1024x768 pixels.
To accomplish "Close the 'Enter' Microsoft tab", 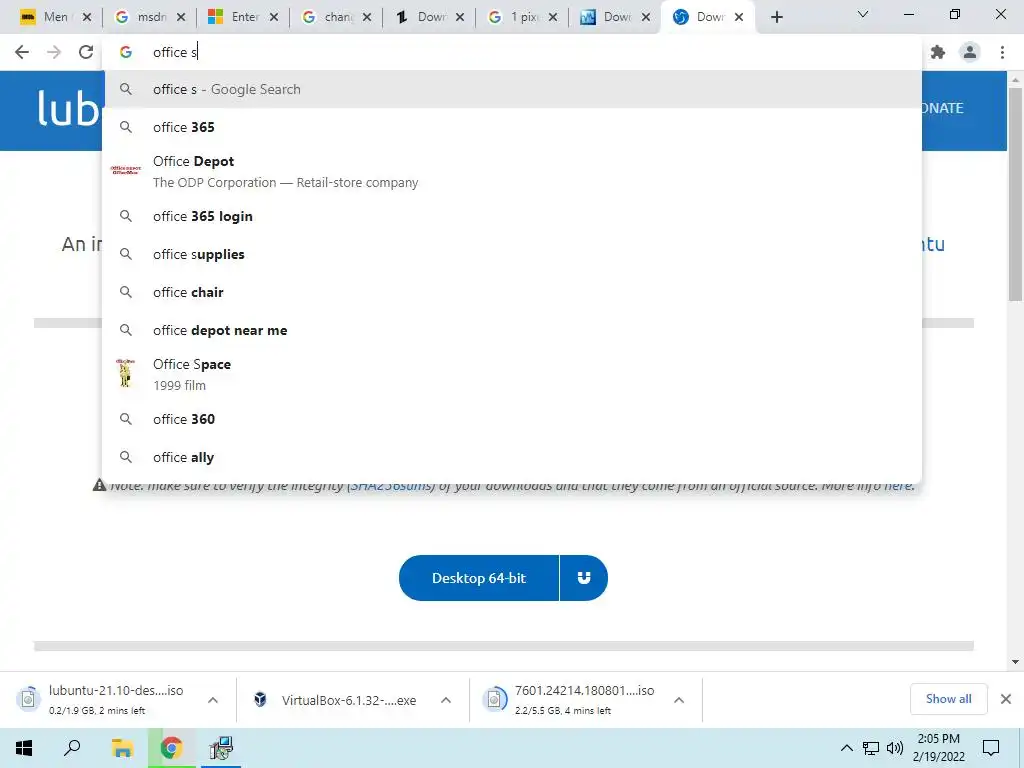I will point(274,17).
